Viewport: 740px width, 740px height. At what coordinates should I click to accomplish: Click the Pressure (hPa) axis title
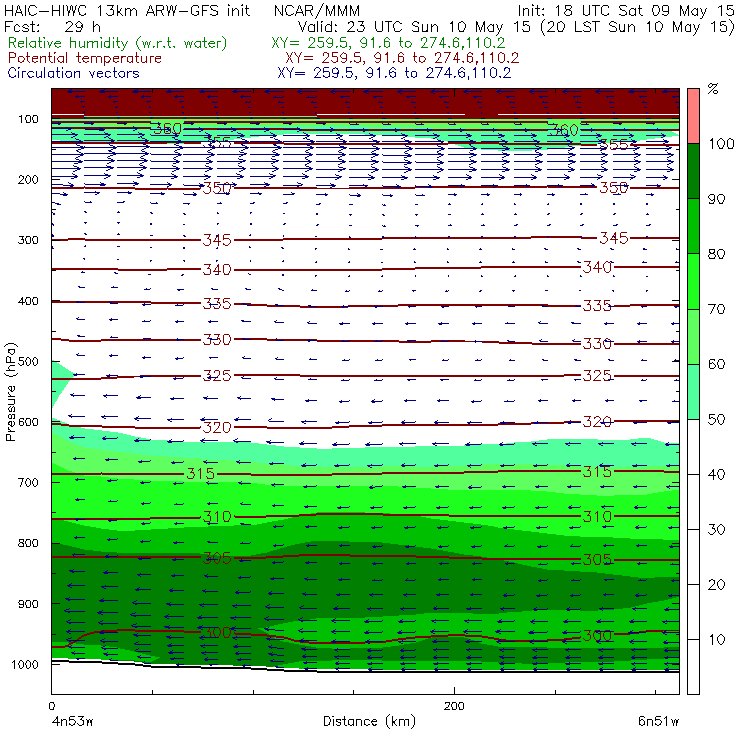click(x=10, y=392)
